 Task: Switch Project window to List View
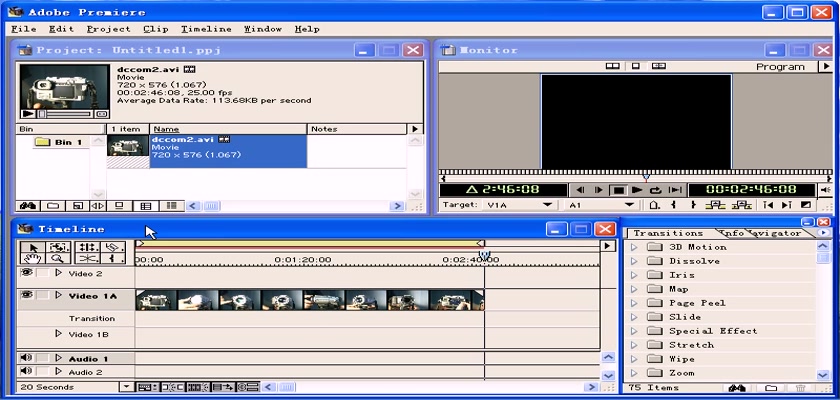pyautogui.click(x=171, y=206)
